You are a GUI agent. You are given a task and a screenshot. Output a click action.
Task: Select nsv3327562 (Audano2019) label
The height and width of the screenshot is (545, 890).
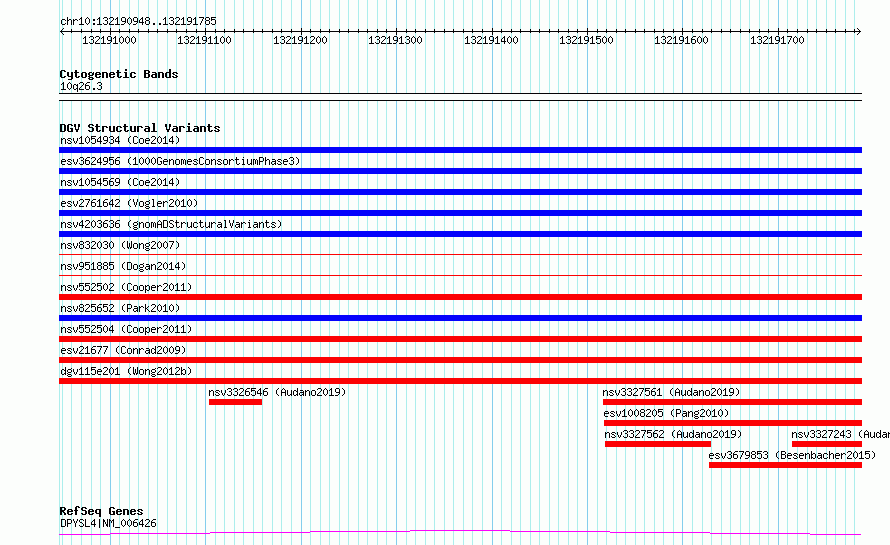pyautogui.click(x=673, y=434)
